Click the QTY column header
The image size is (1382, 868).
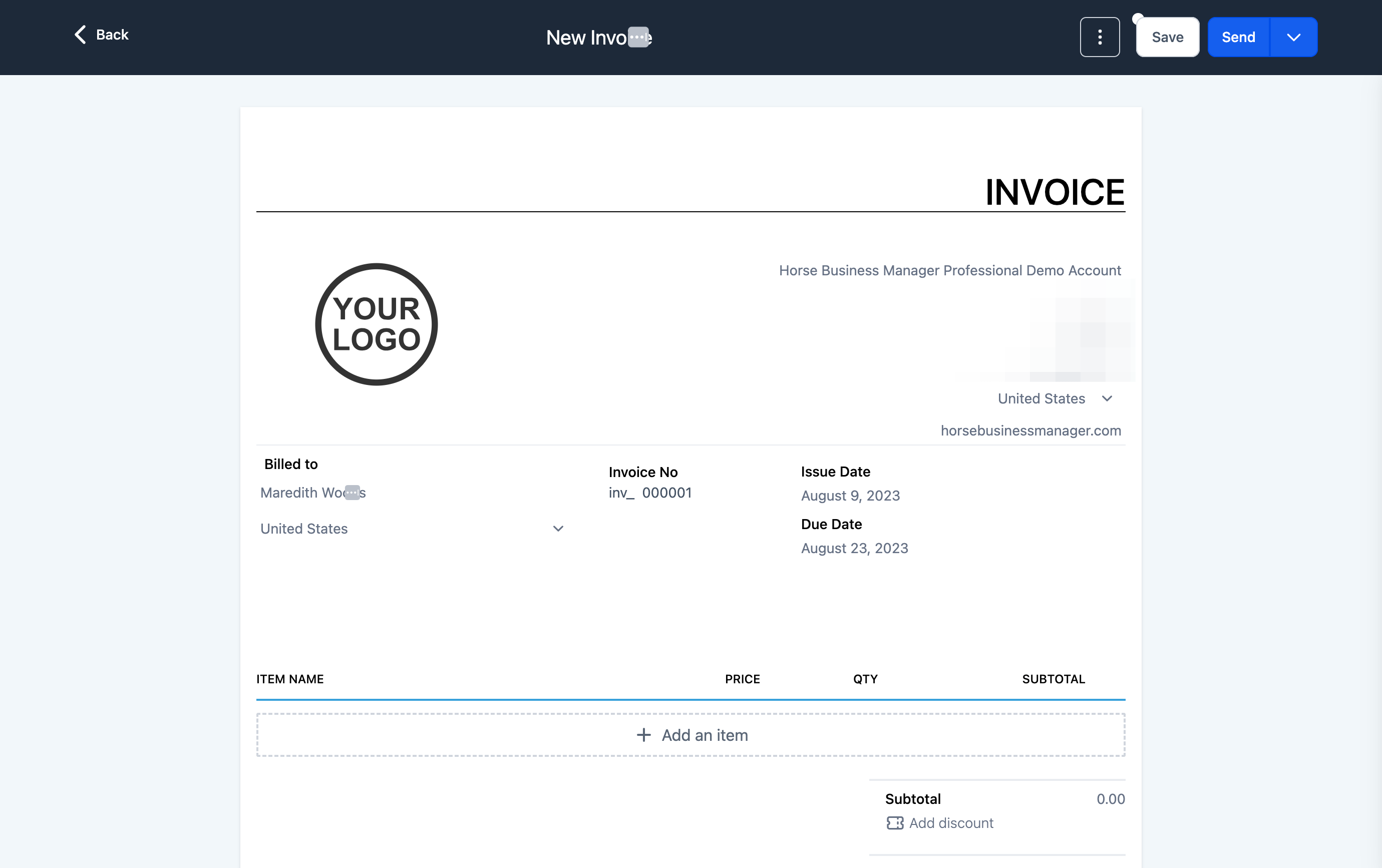(x=865, y=679)
